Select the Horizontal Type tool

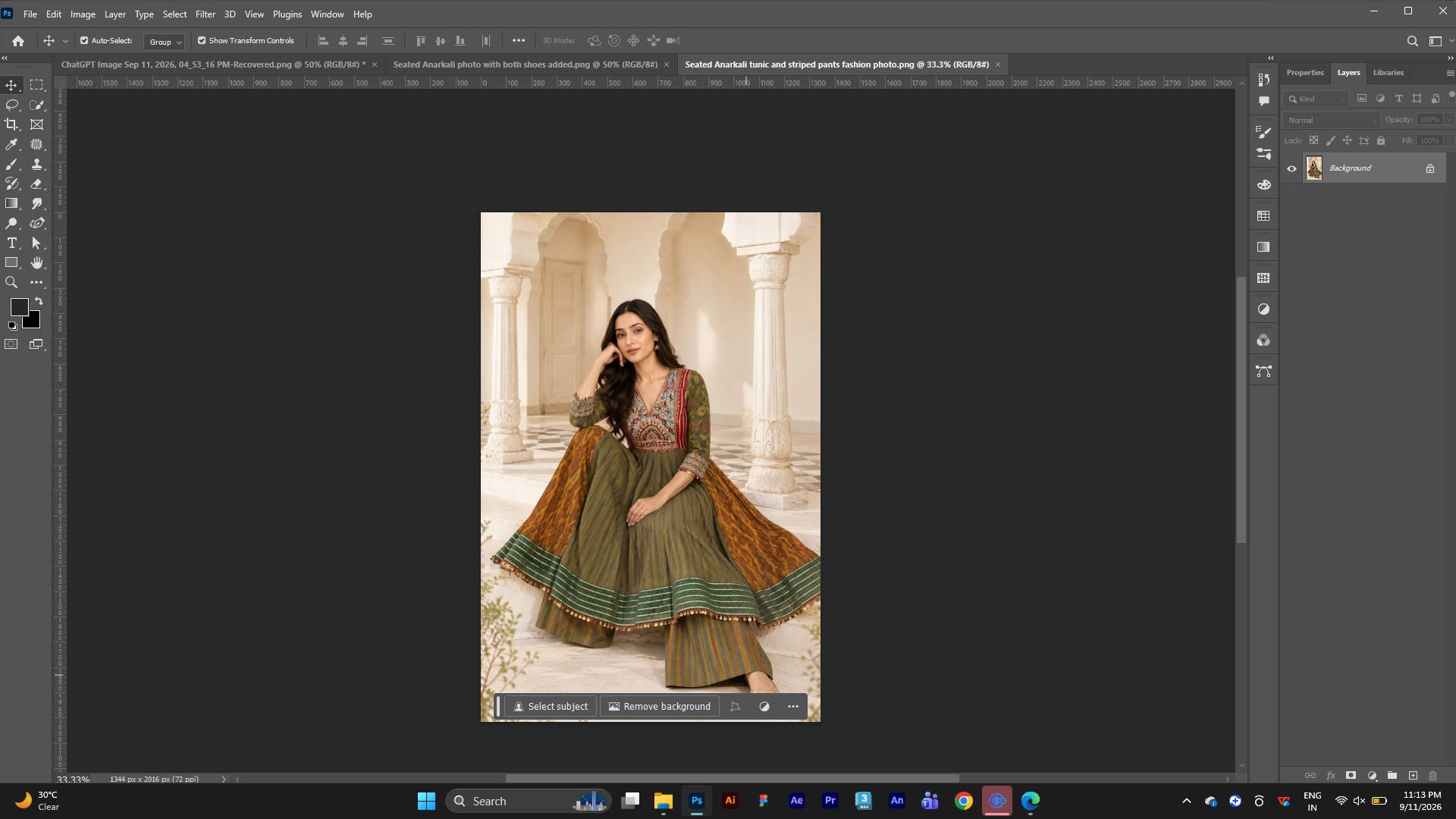(11, 243)
